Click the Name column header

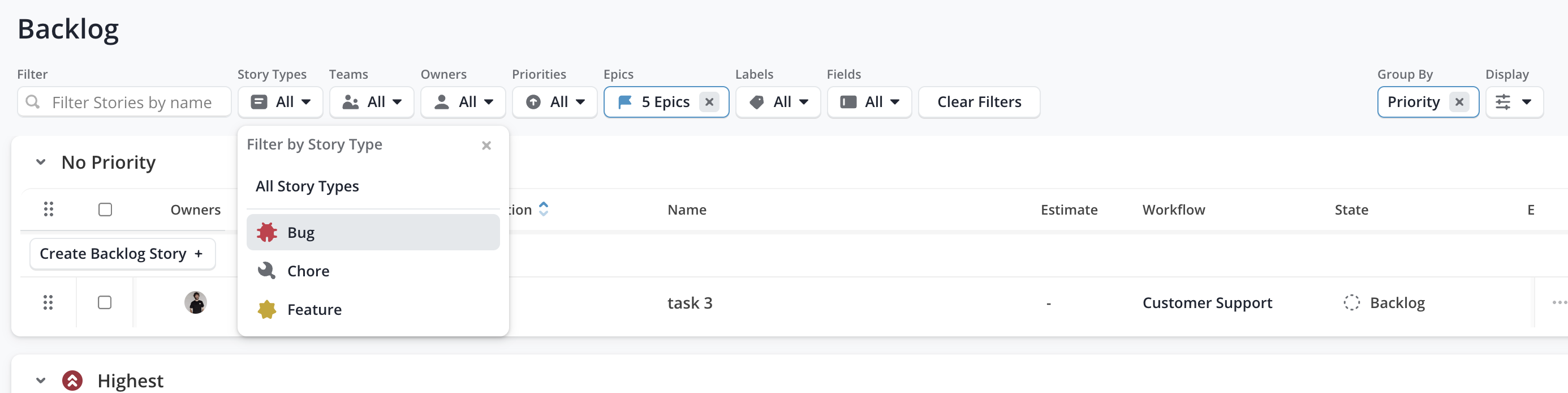pyautogui.click(x=687, y=210)
